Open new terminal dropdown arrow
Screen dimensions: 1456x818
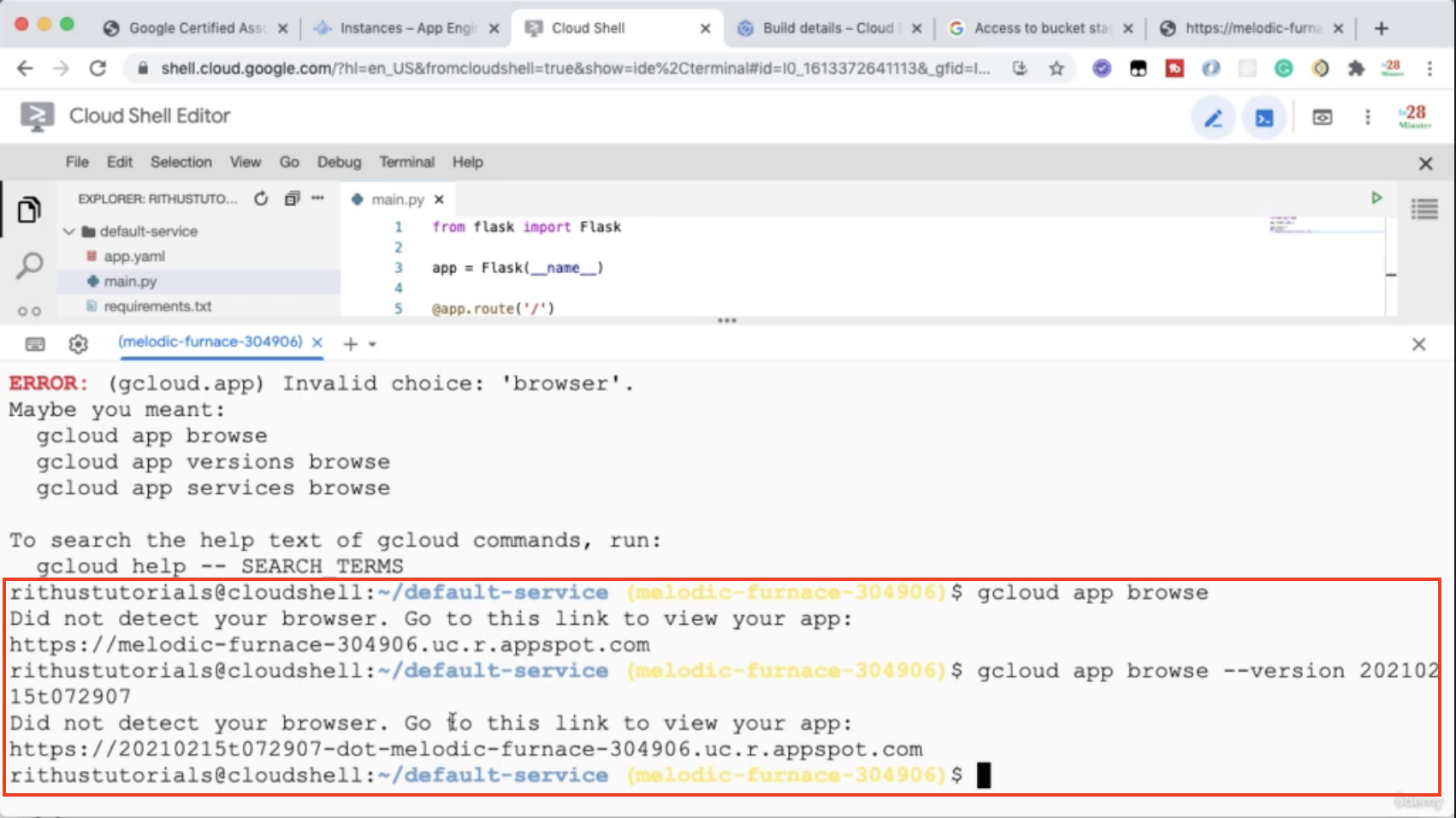[x=373, y=344]
